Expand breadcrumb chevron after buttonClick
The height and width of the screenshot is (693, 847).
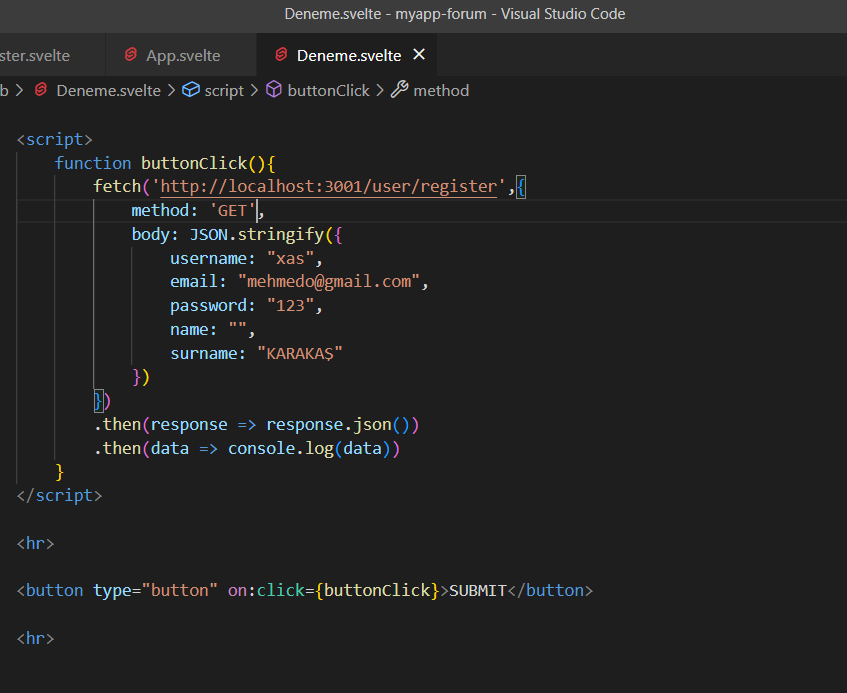click(x=380, y=90)
